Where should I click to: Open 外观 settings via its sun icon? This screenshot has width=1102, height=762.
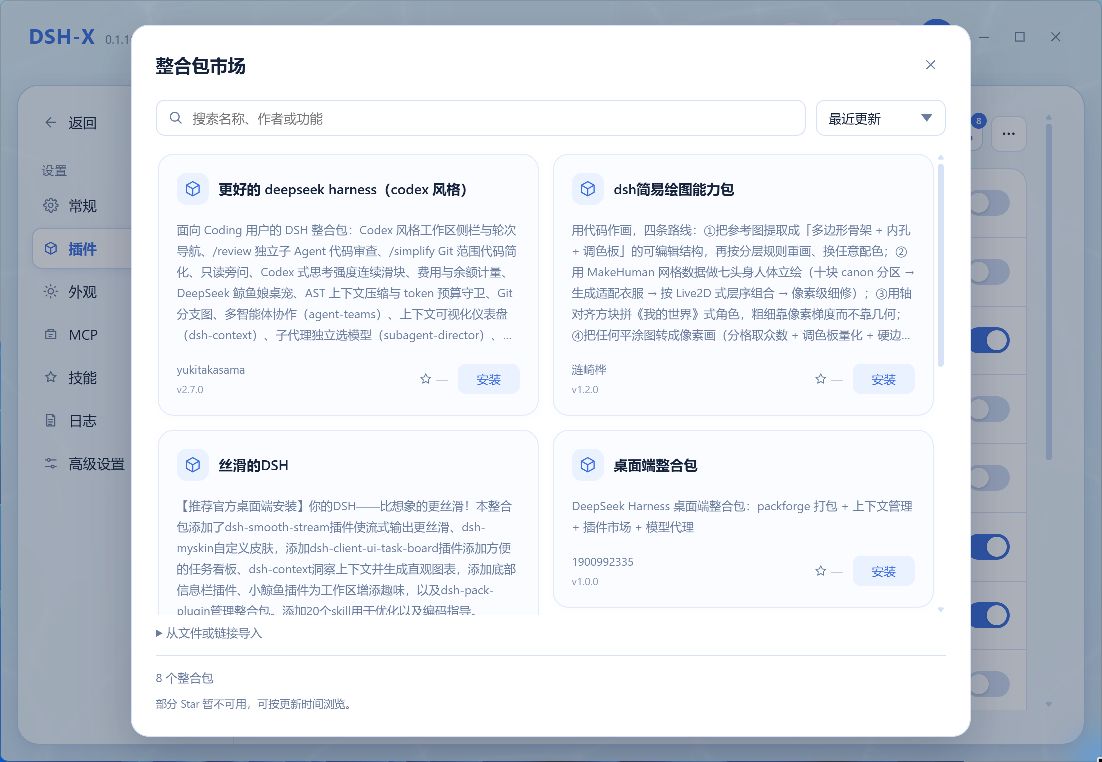[x=51, y=291]
